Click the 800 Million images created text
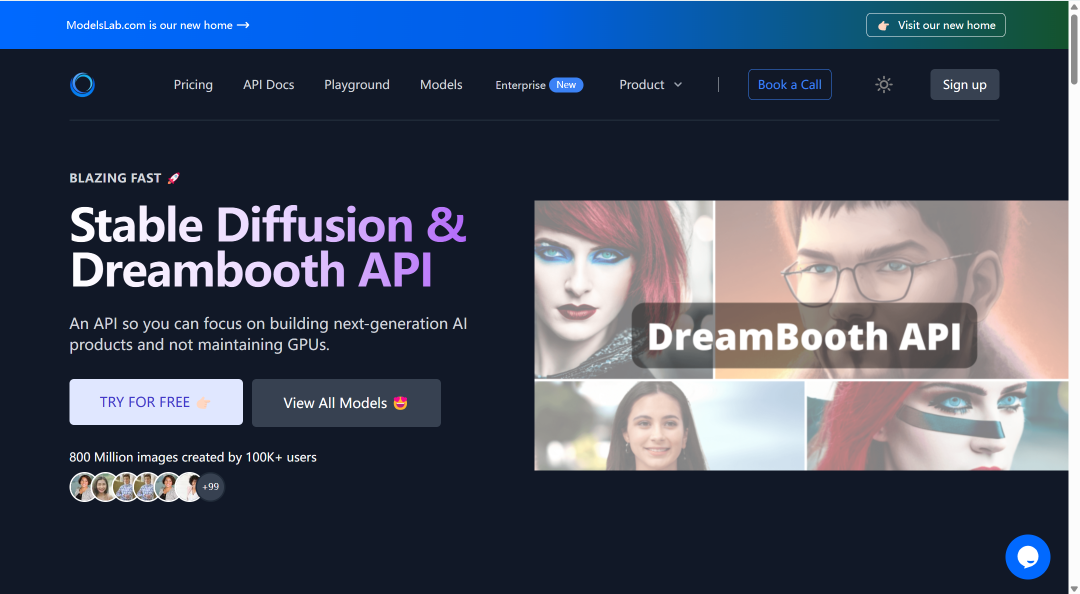 click(193, 458)
